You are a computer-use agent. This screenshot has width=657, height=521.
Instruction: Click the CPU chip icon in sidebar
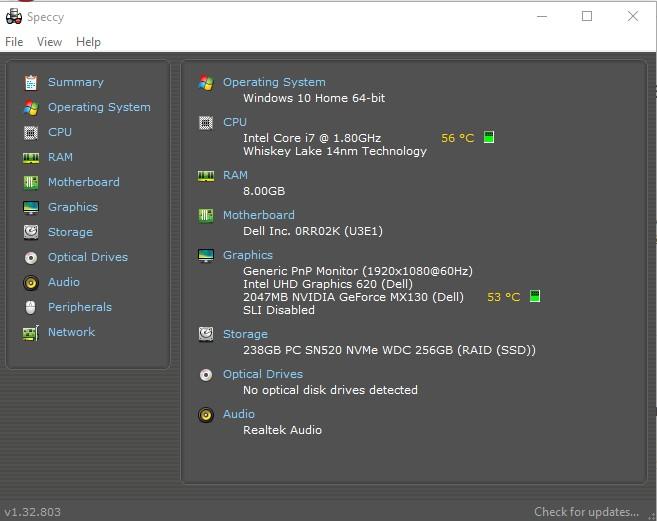pos(31,132)
